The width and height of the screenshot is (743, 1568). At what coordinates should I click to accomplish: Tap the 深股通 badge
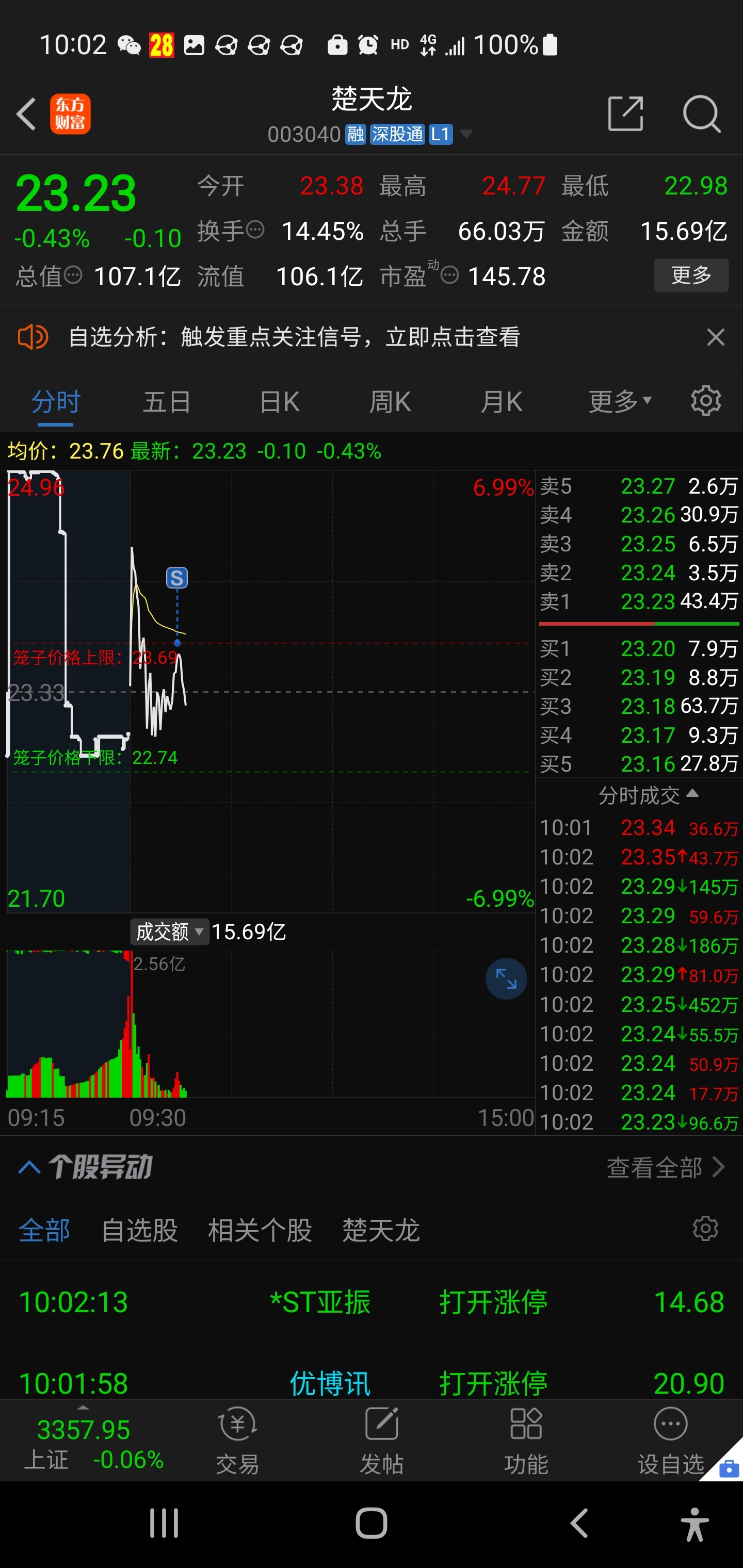(x=397, y=134)
